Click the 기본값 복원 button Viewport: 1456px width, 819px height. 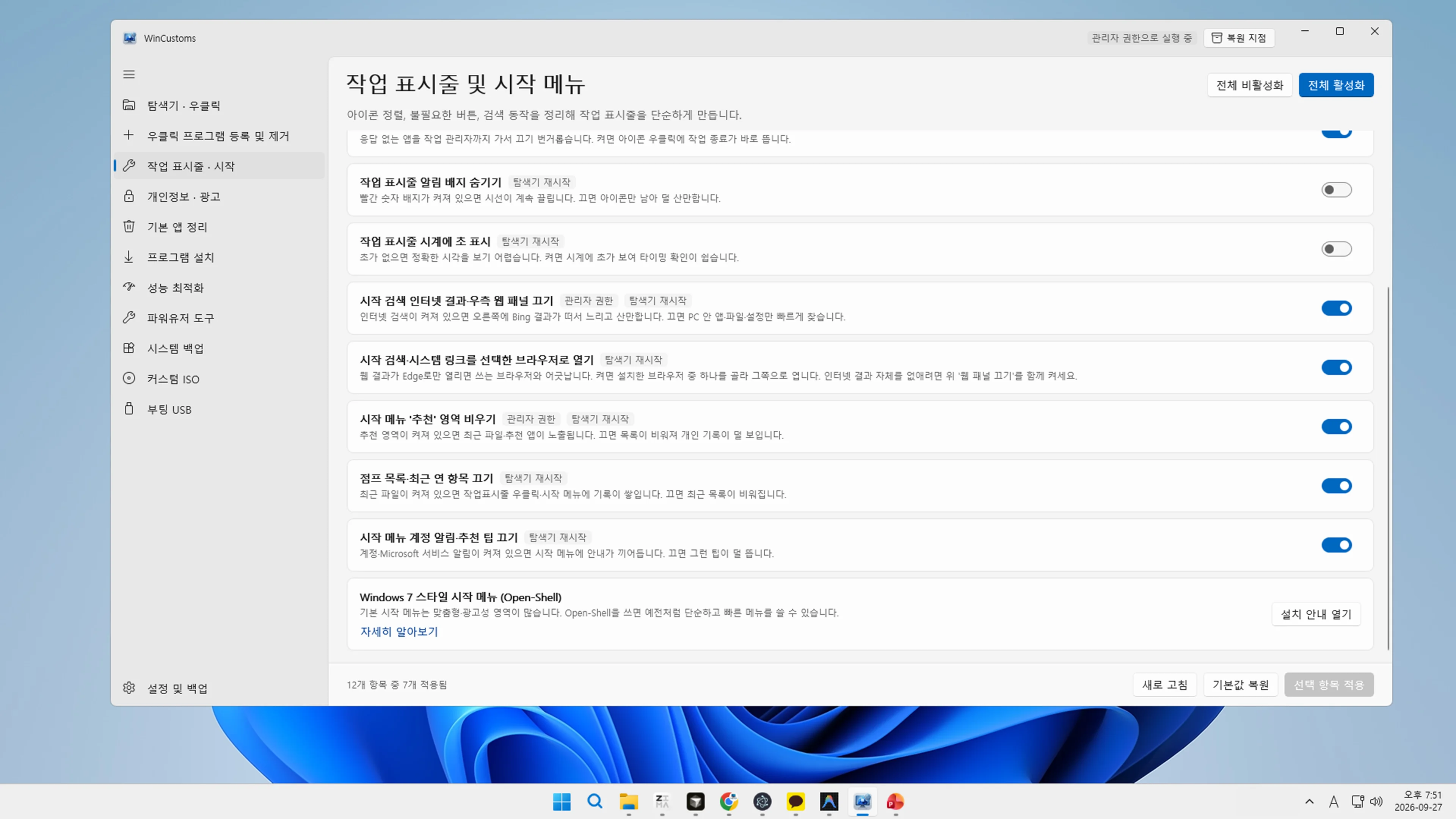pos(1240,684)
